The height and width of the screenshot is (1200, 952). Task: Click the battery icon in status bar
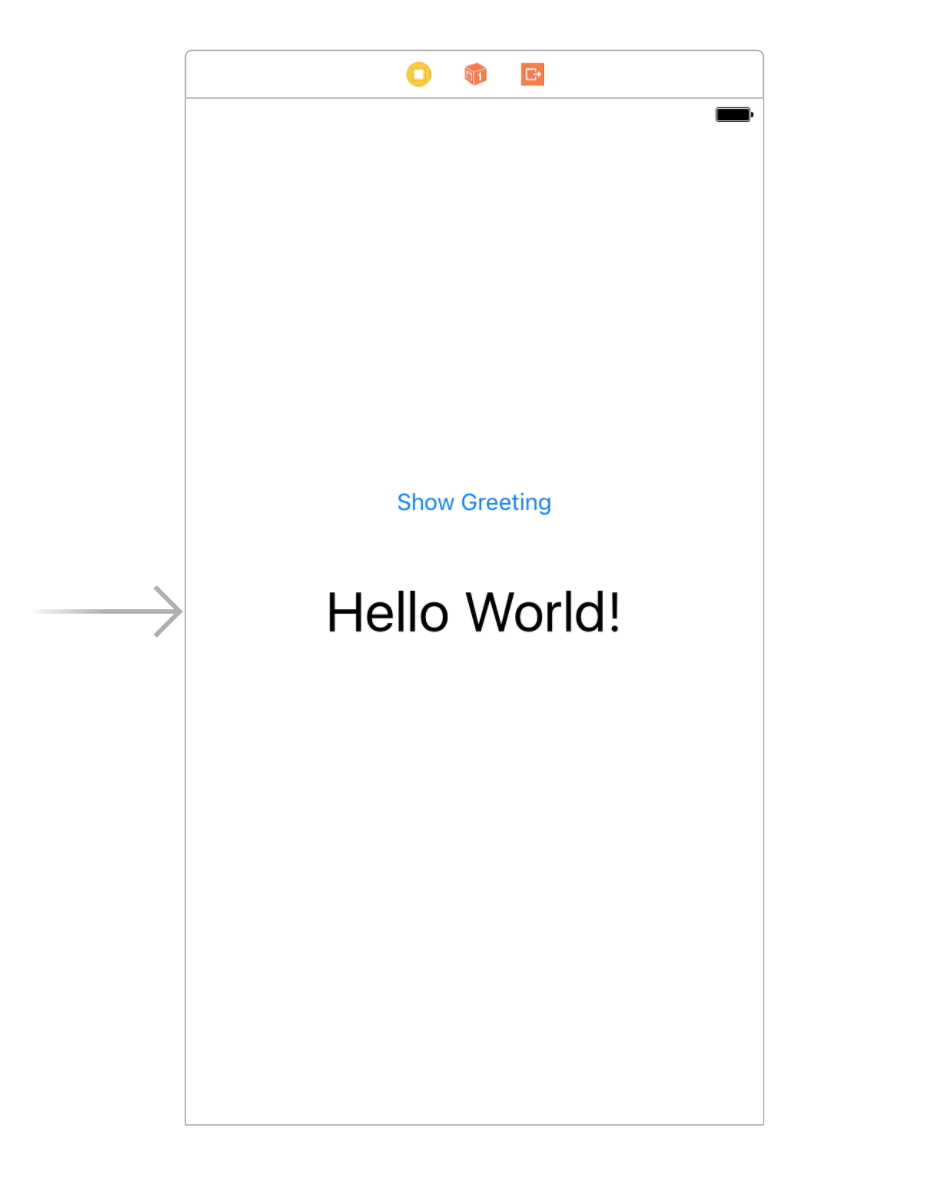tap(733, 115)
